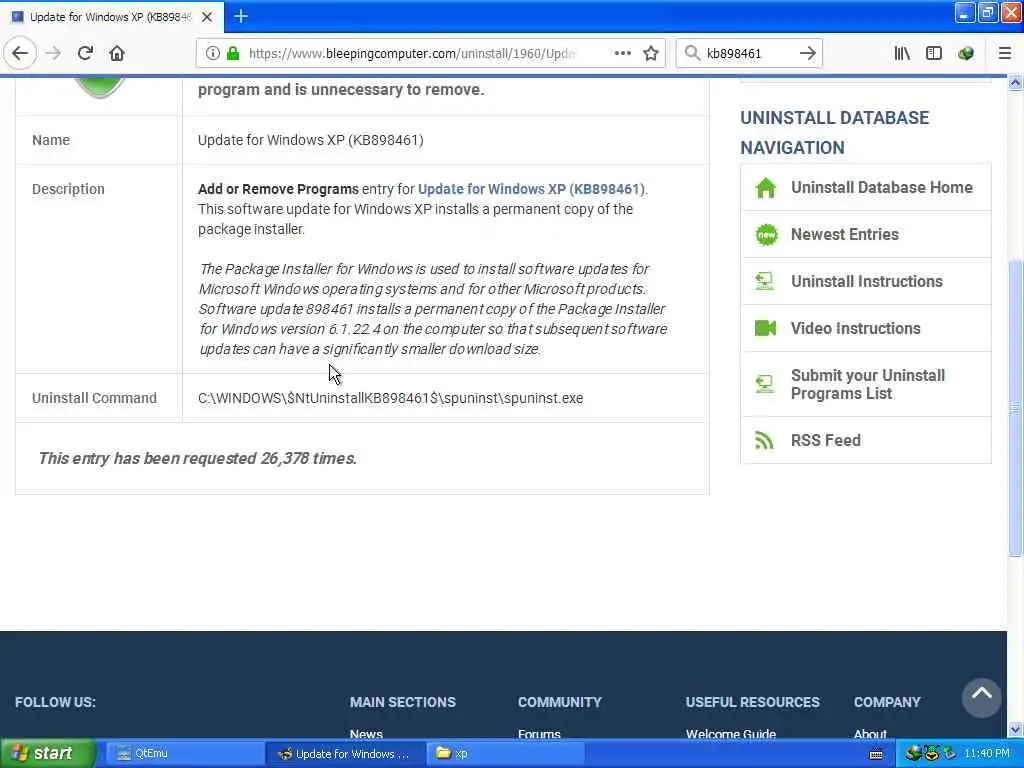Image resolution: width=1024 pixels, height=768 pixels.
Task: Click the green video camera icon
Action: 765,328
